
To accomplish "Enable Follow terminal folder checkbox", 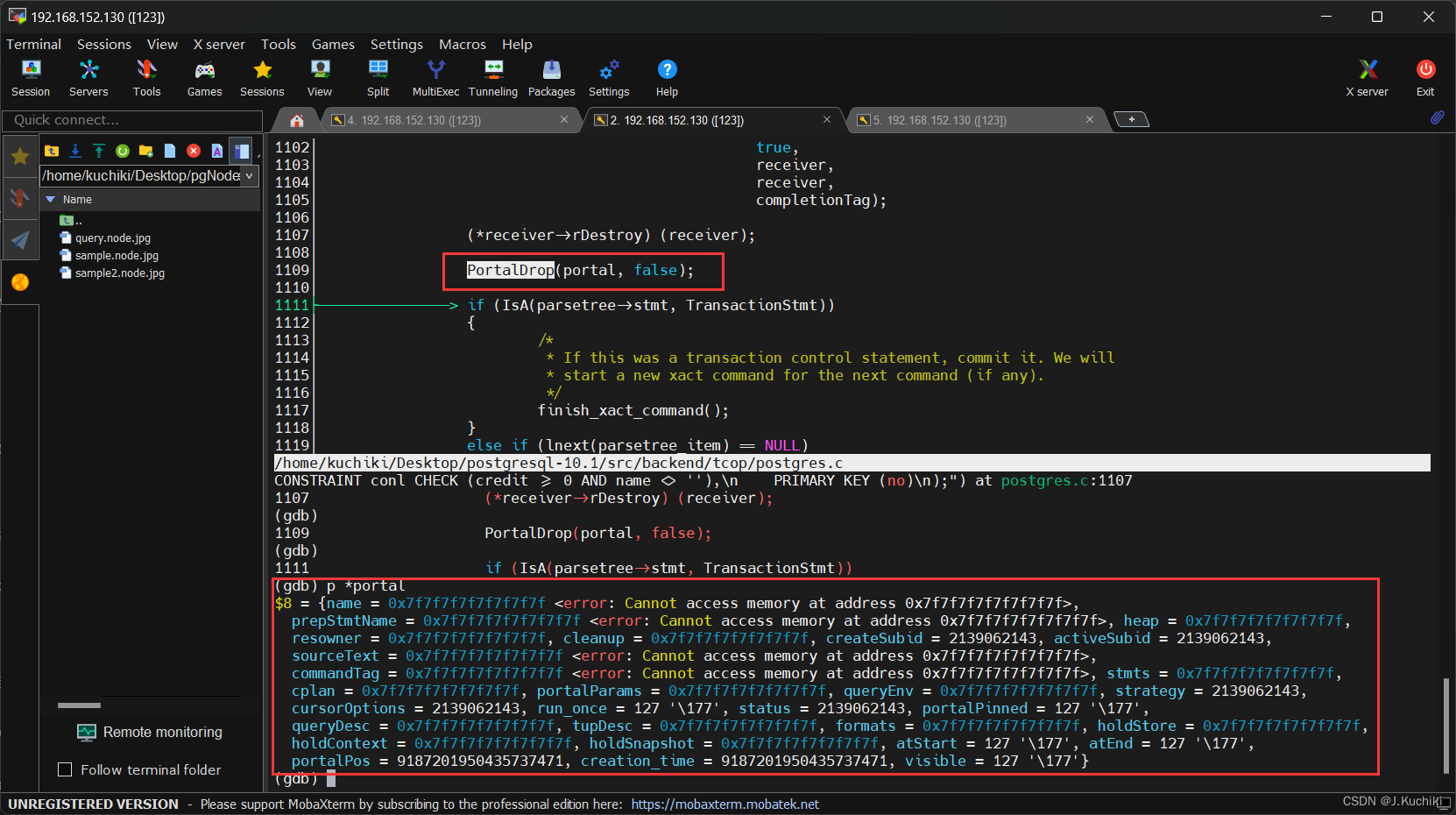I will click(64, 769).
